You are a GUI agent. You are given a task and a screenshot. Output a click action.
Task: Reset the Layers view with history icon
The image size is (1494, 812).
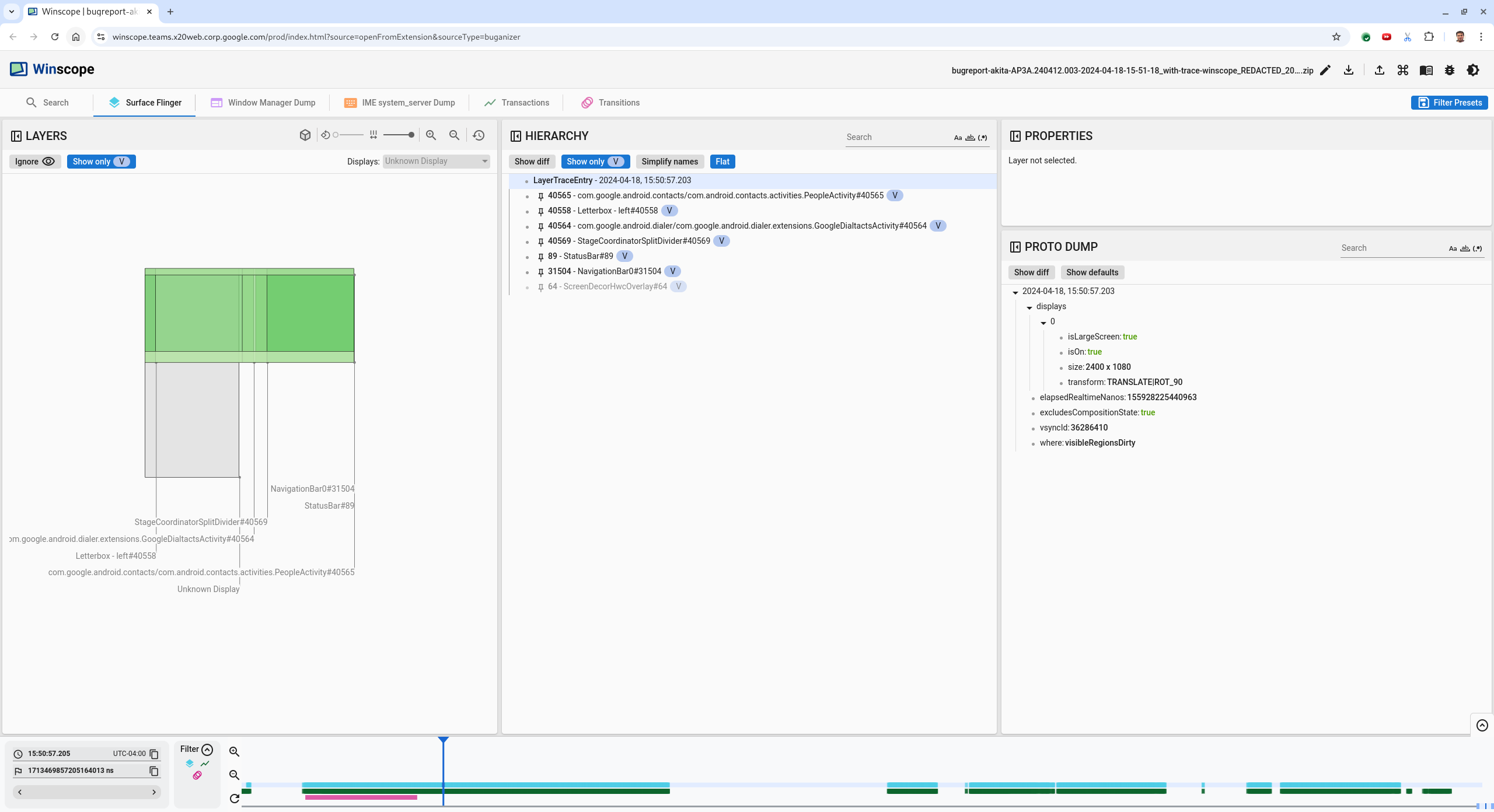(479, 135)
